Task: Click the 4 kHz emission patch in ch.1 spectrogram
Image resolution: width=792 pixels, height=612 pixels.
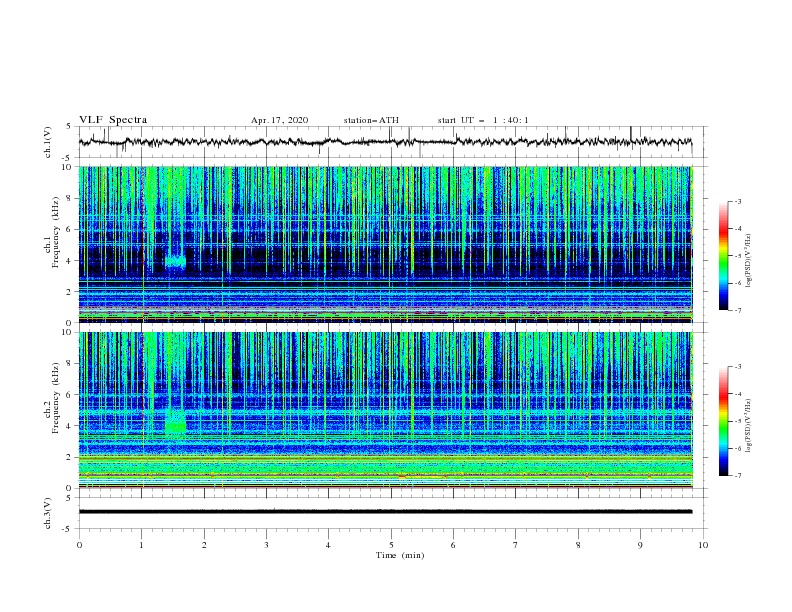Action: (x=175, y=262)
